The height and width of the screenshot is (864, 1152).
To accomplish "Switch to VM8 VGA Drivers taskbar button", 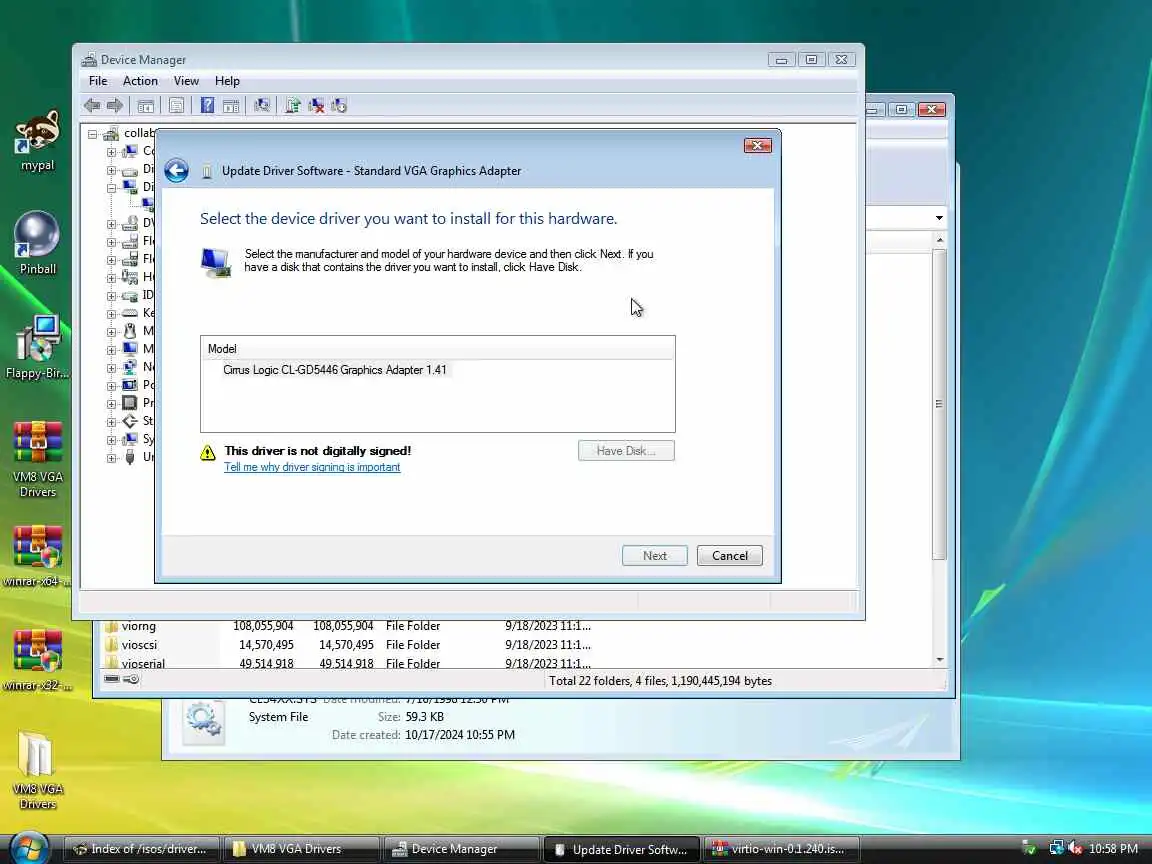I will tap(302, 849).
